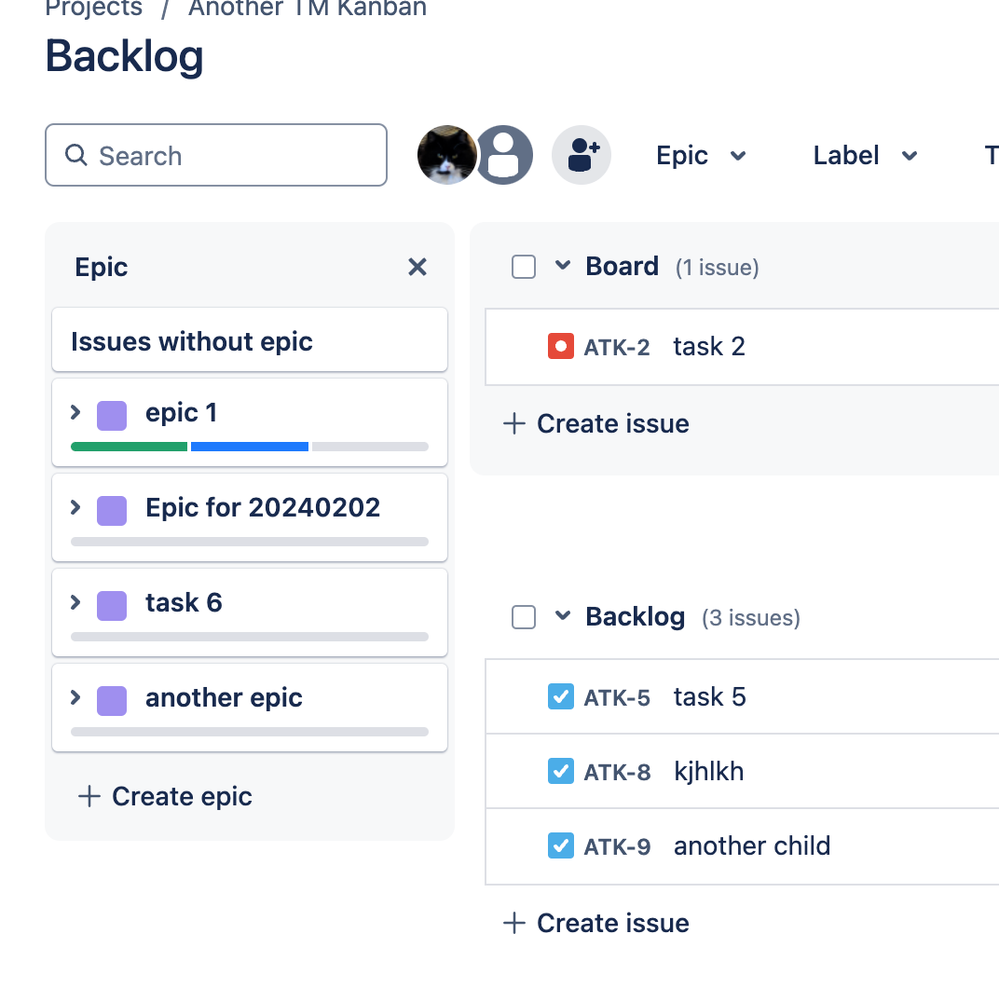The width and height of the screenshot is (999, 992).
Task: Click the '(3 issues)' count label
Action: tap(751, 618)
